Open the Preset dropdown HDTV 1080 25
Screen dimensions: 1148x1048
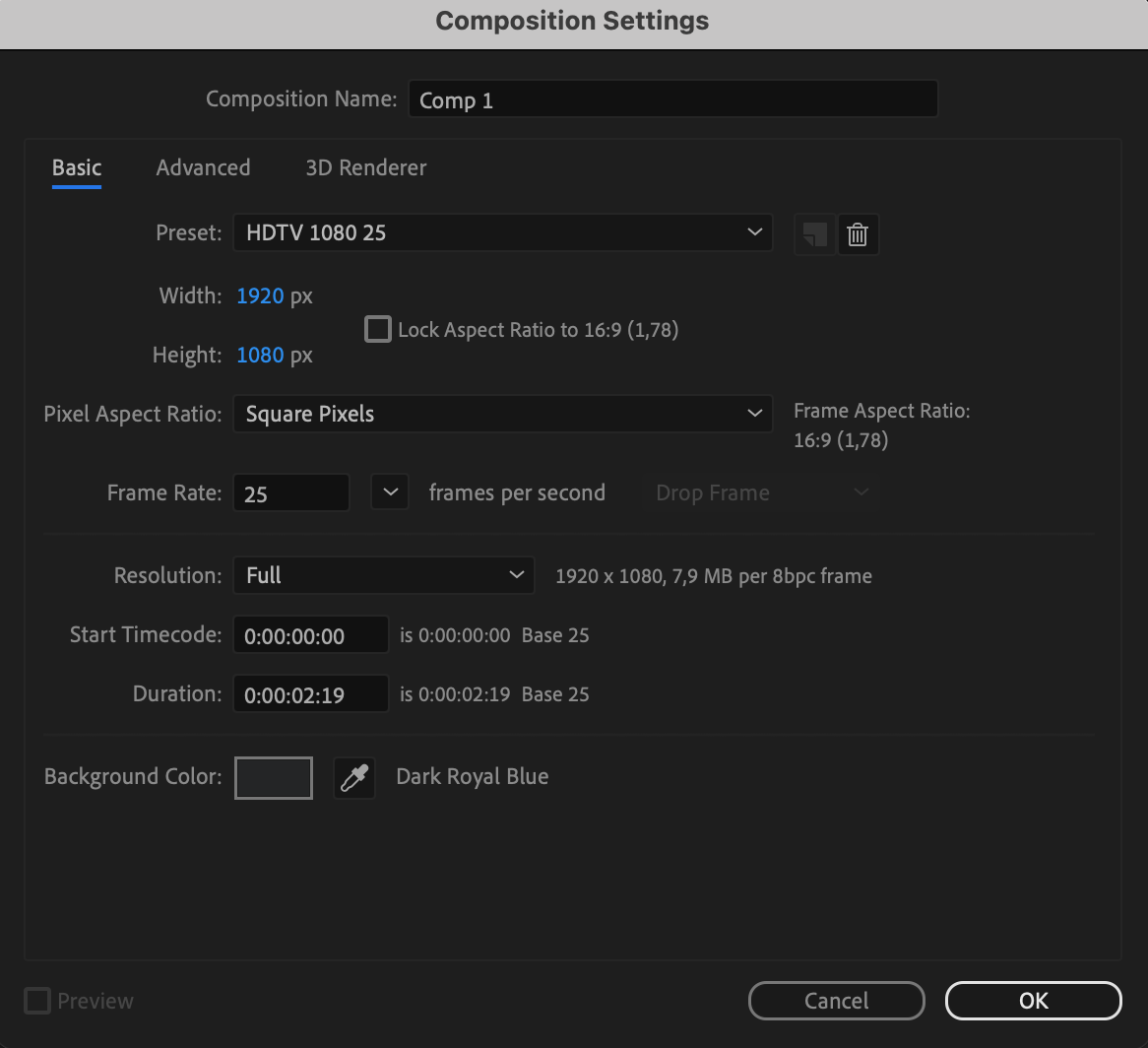(x=502, y=233)
